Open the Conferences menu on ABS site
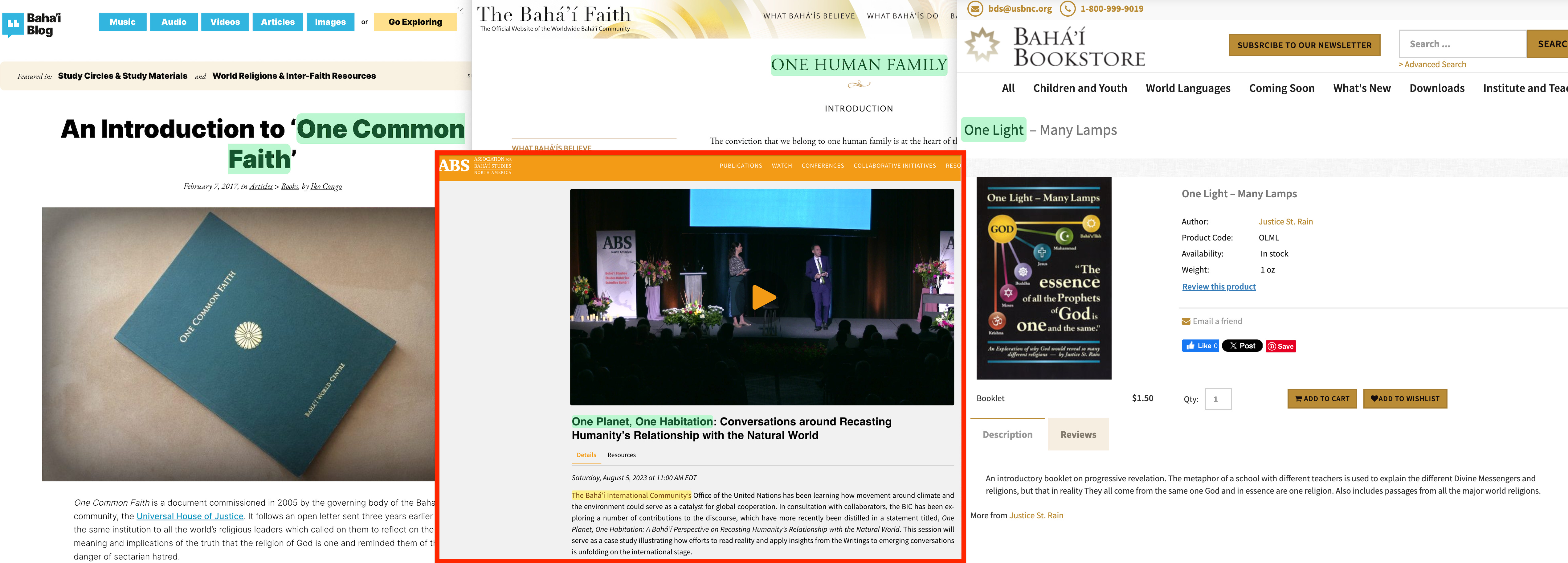 tap(823, 166)
